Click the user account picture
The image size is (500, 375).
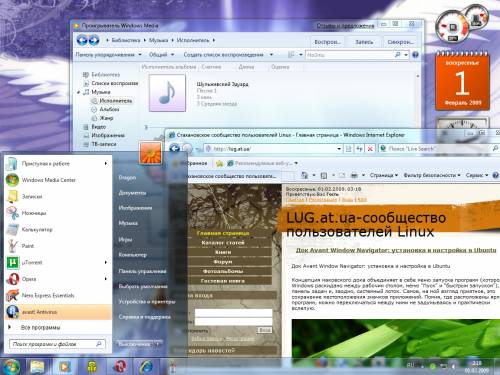coord(150,153)
